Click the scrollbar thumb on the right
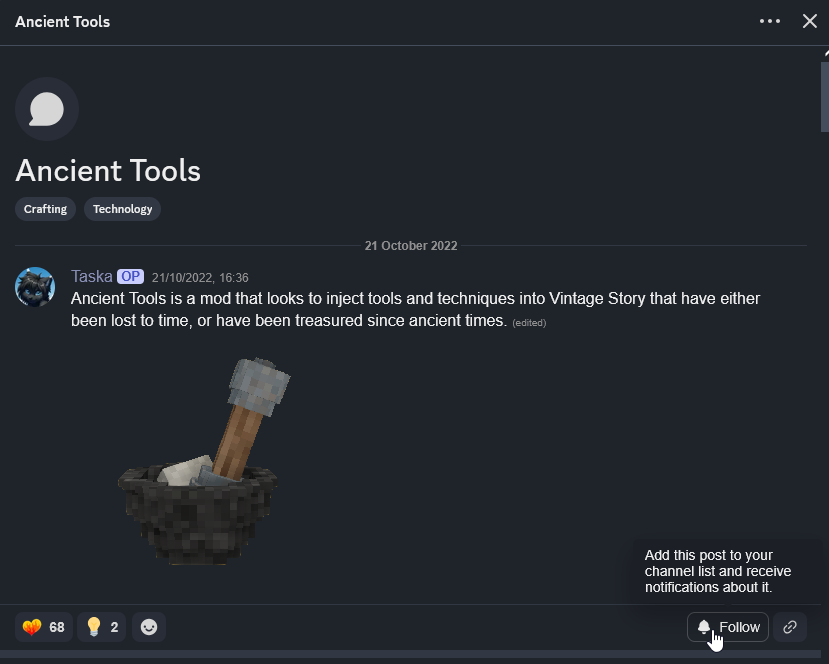This screenshot has height=664, width=829. pos(825,96)
